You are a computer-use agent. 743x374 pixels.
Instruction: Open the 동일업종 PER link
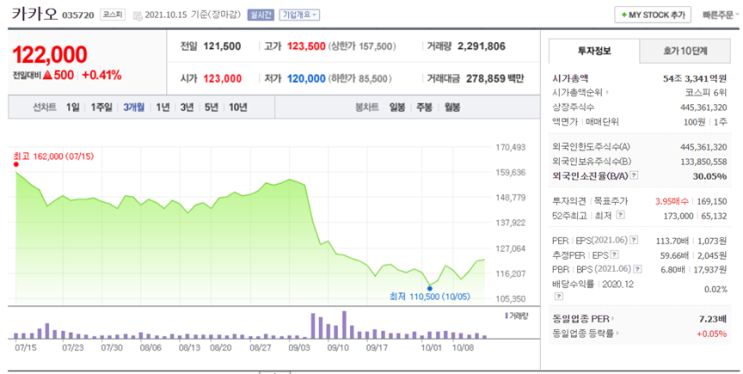click(583, 319)
